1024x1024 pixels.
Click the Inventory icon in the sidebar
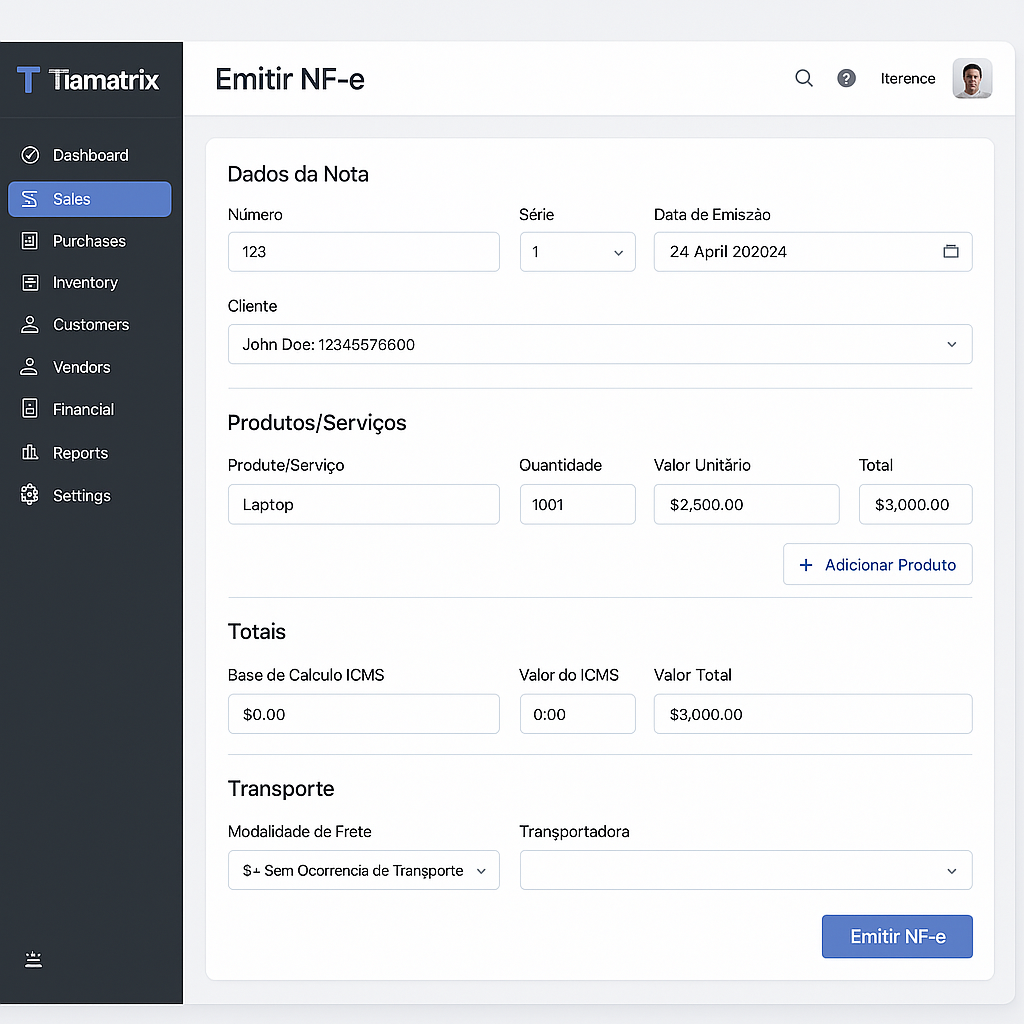[30, 283]
